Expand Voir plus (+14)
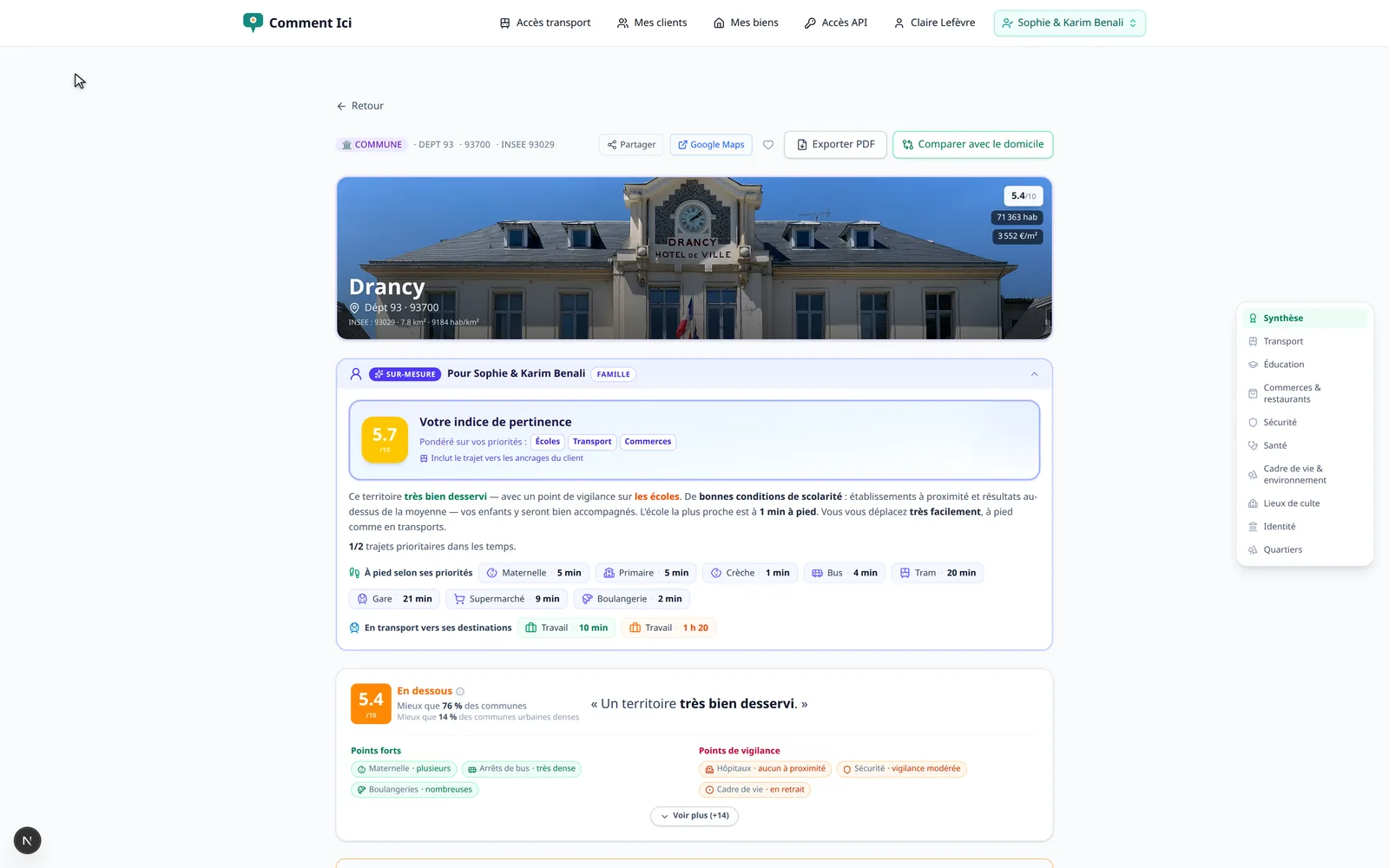 pos(694,816)
